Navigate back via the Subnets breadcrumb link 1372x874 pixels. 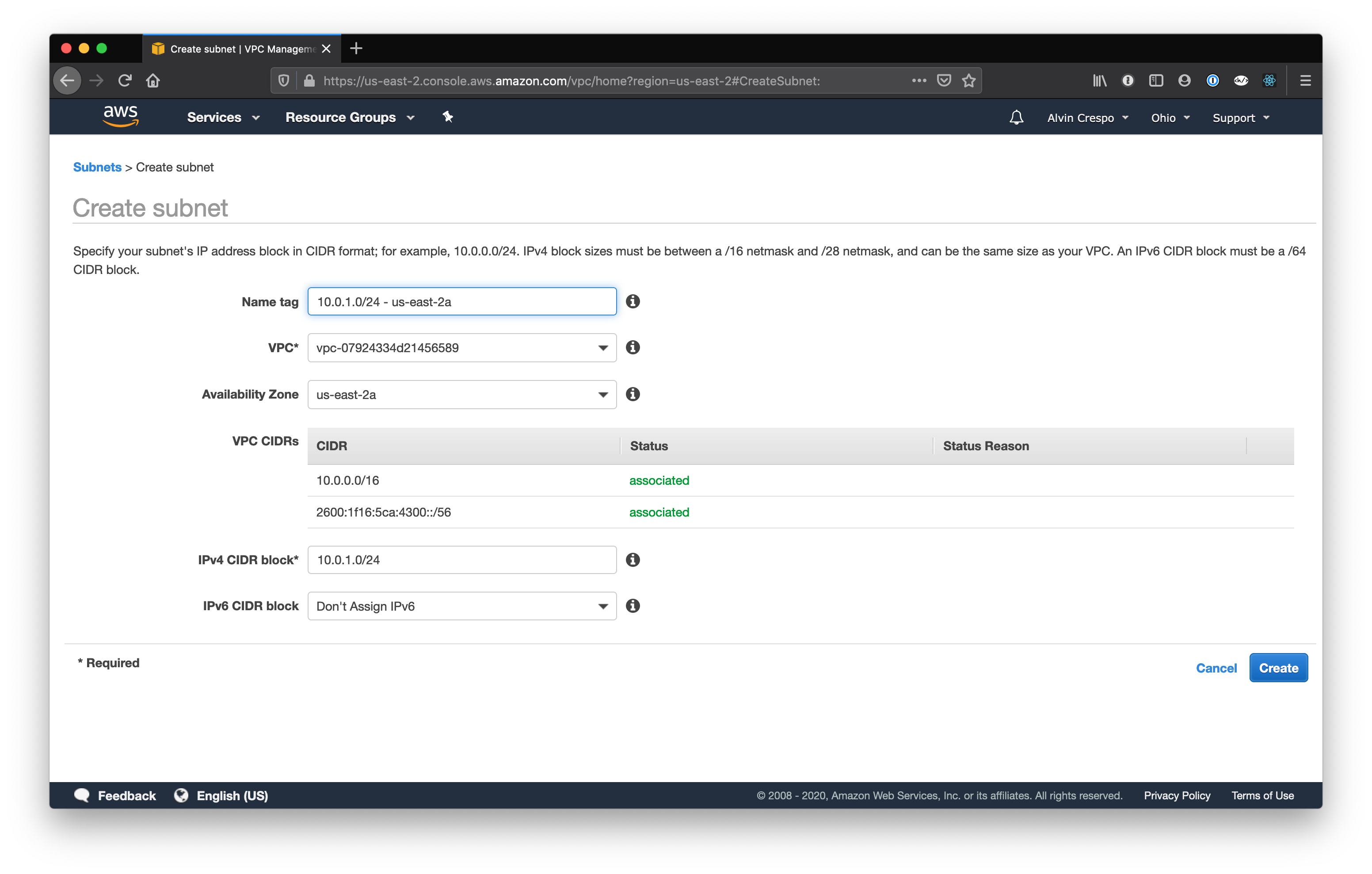coord(97,167)
